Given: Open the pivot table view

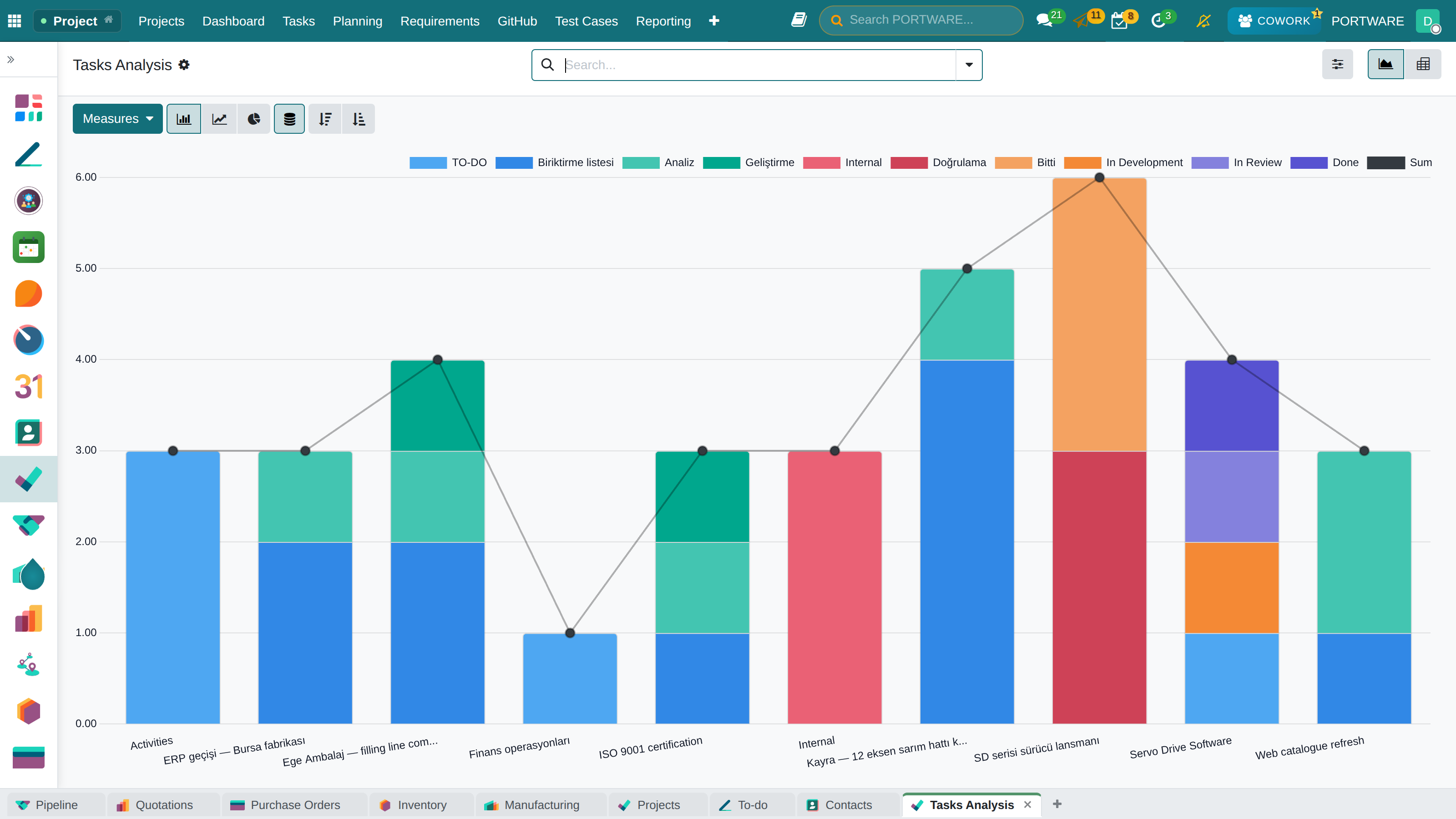Looking at the screenshot, I should [1423, 65].
